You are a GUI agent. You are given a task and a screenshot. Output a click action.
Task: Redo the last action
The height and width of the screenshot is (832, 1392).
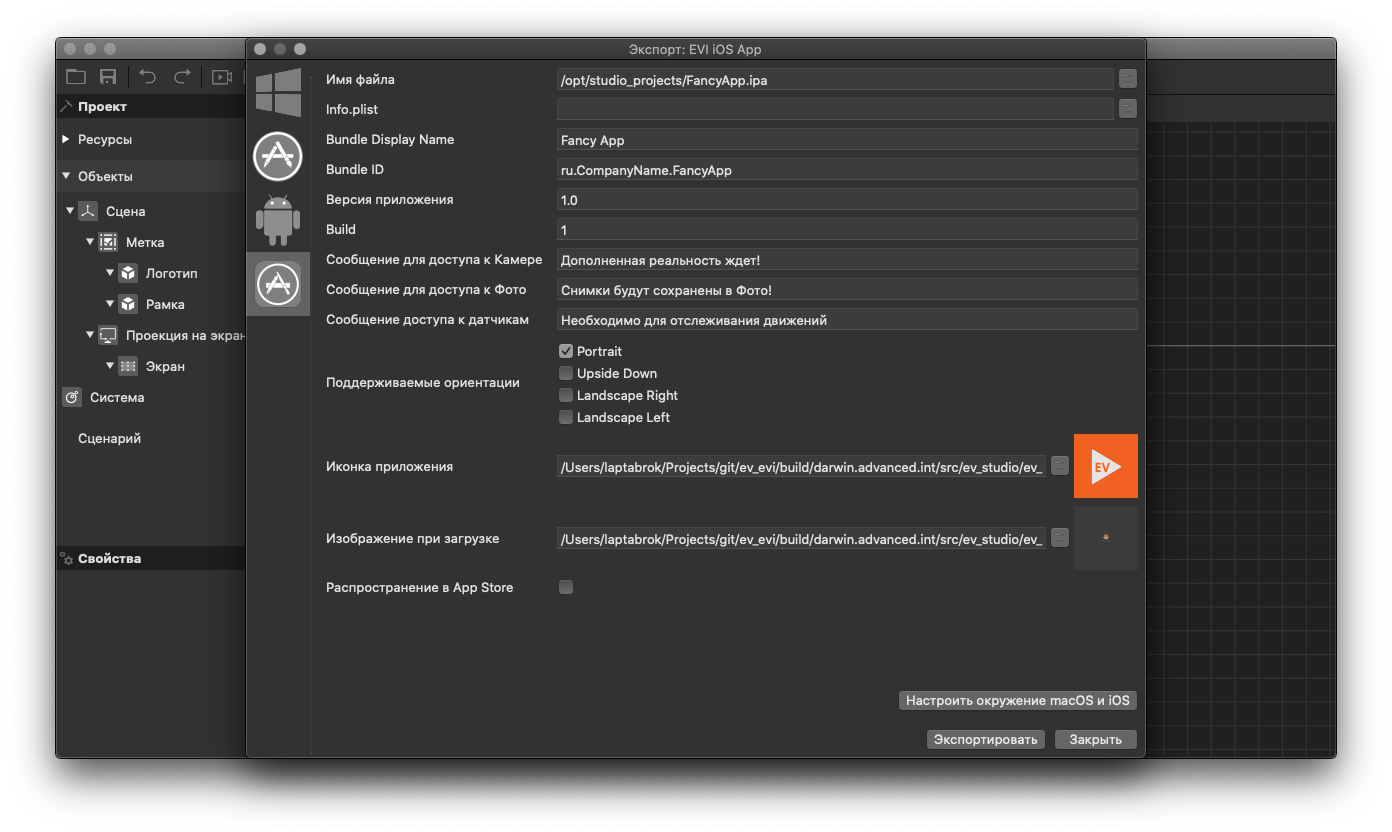(182, 76)
